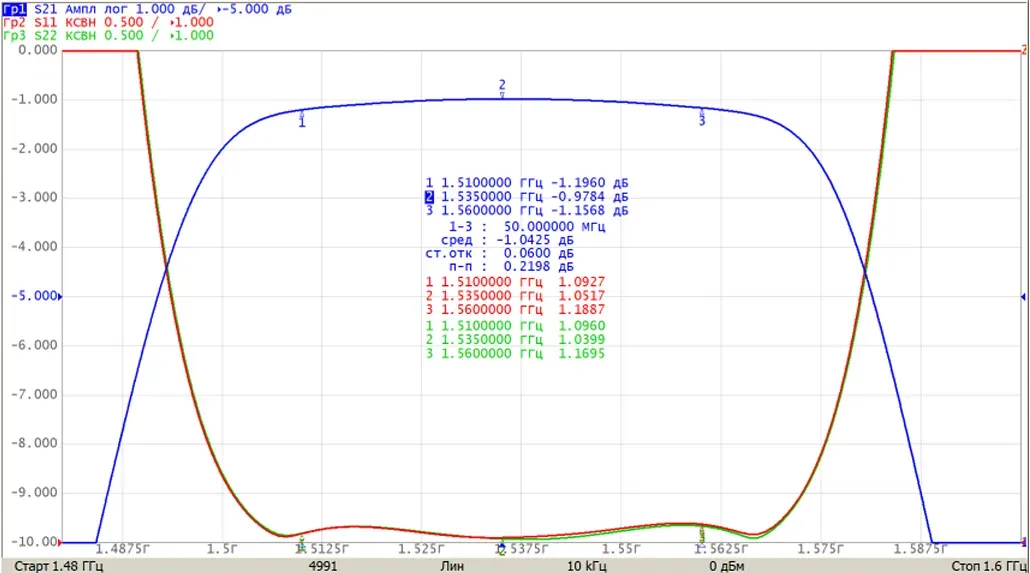Click the -7.000 Y-axis label
Viewport: 1030px width, 573px height.
34,394
